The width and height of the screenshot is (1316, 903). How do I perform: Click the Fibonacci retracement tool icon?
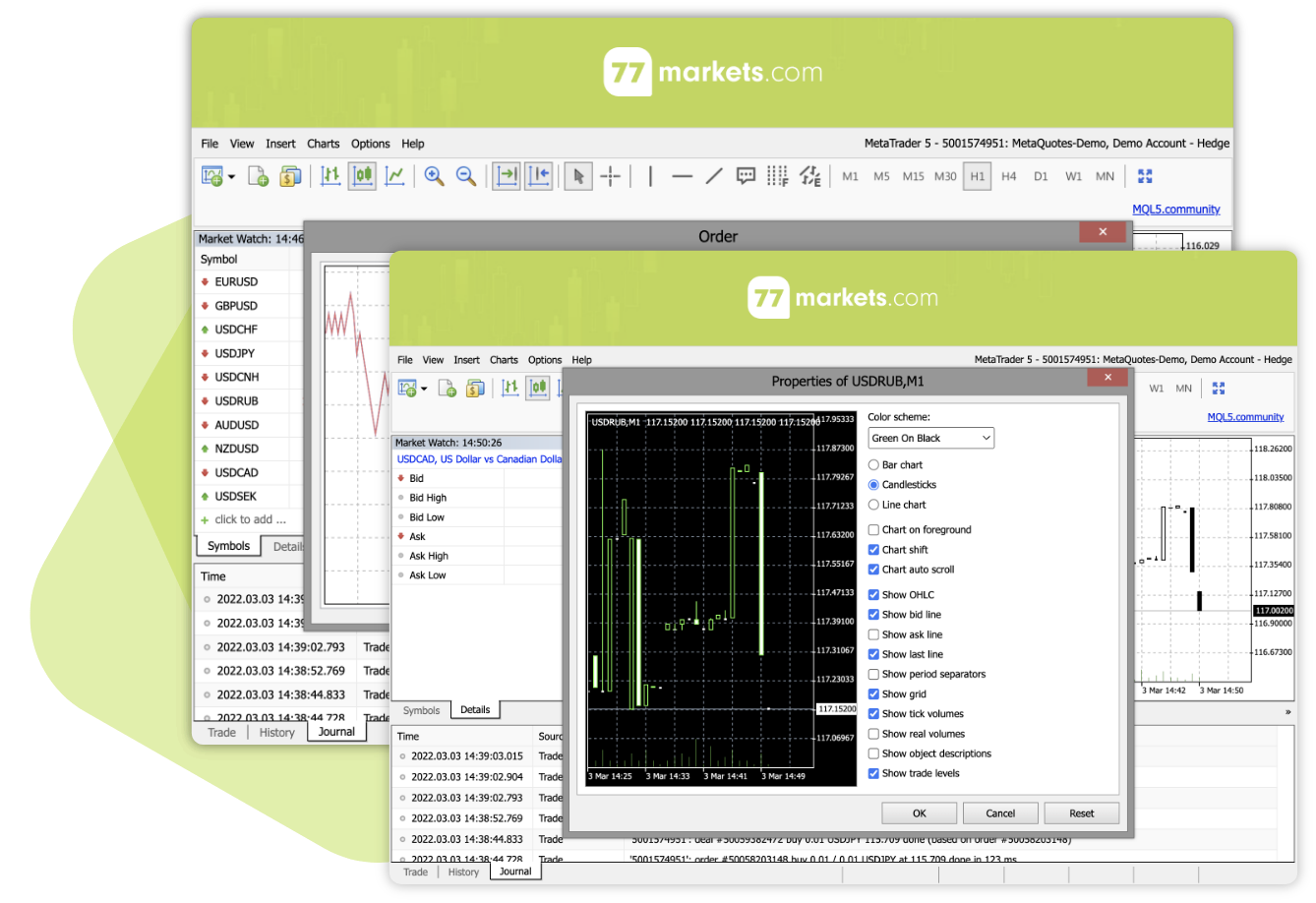coord(778,176)
